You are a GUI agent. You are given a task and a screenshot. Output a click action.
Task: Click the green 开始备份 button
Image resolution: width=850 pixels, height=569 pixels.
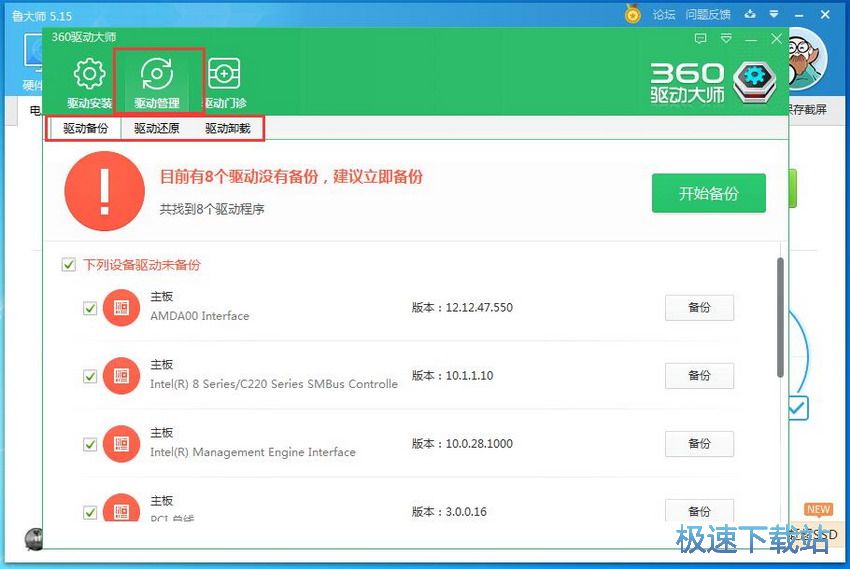tap(709, 193)
